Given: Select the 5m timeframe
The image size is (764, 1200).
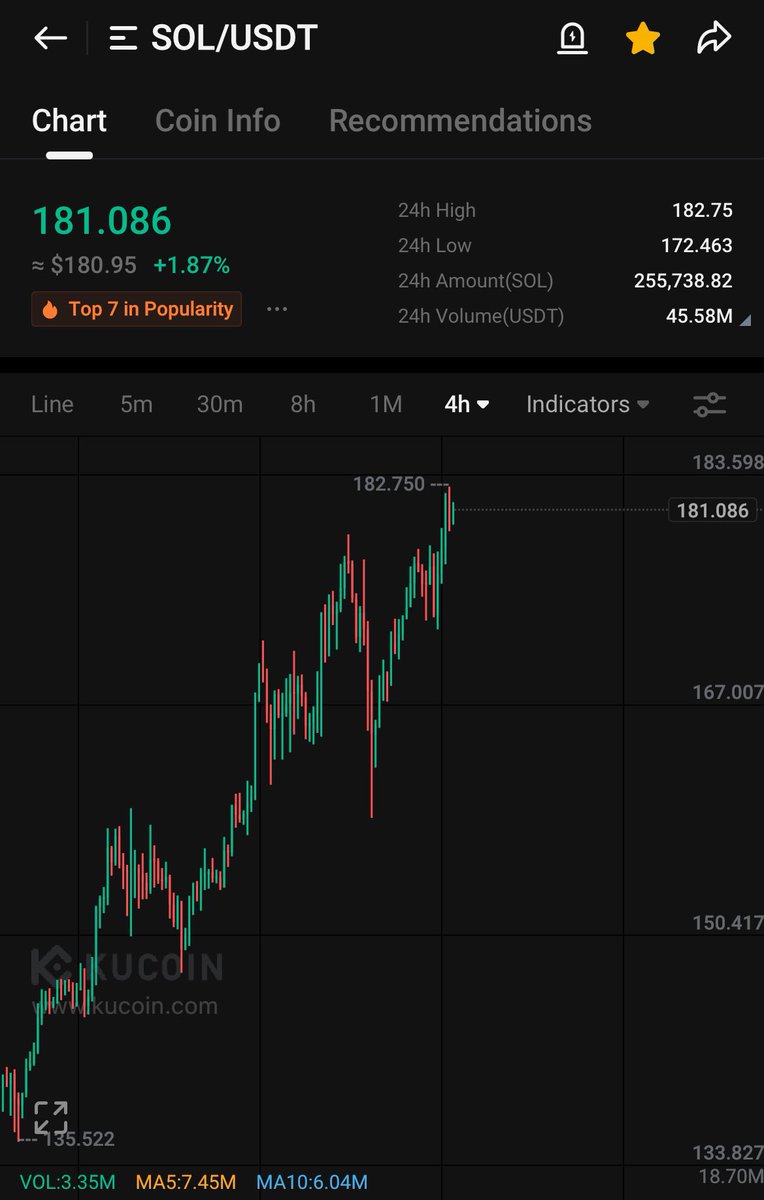Looking at the screenshot, I should coord(136,404).
